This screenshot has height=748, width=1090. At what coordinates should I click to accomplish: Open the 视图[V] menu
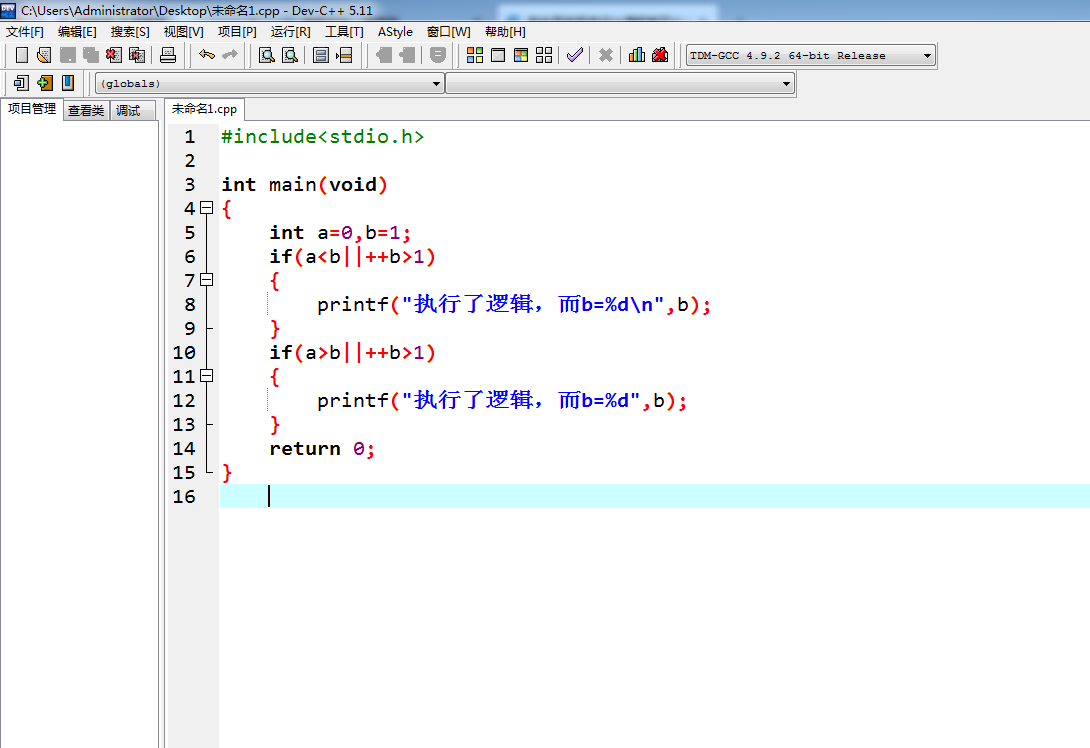[x=184, y=32]
